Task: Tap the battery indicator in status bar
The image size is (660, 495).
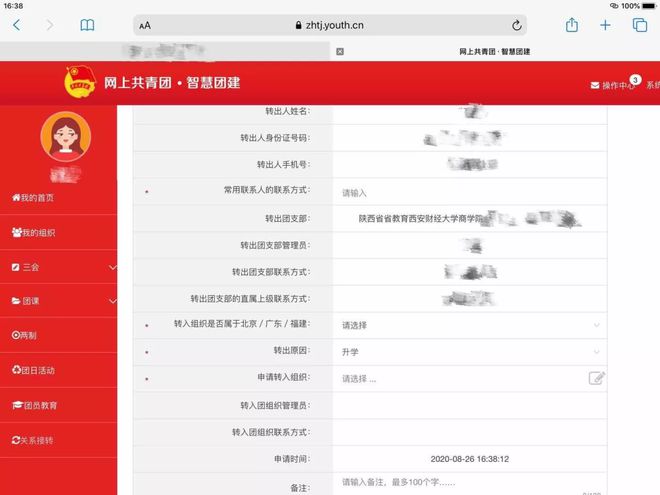Action: click(649, 6)
